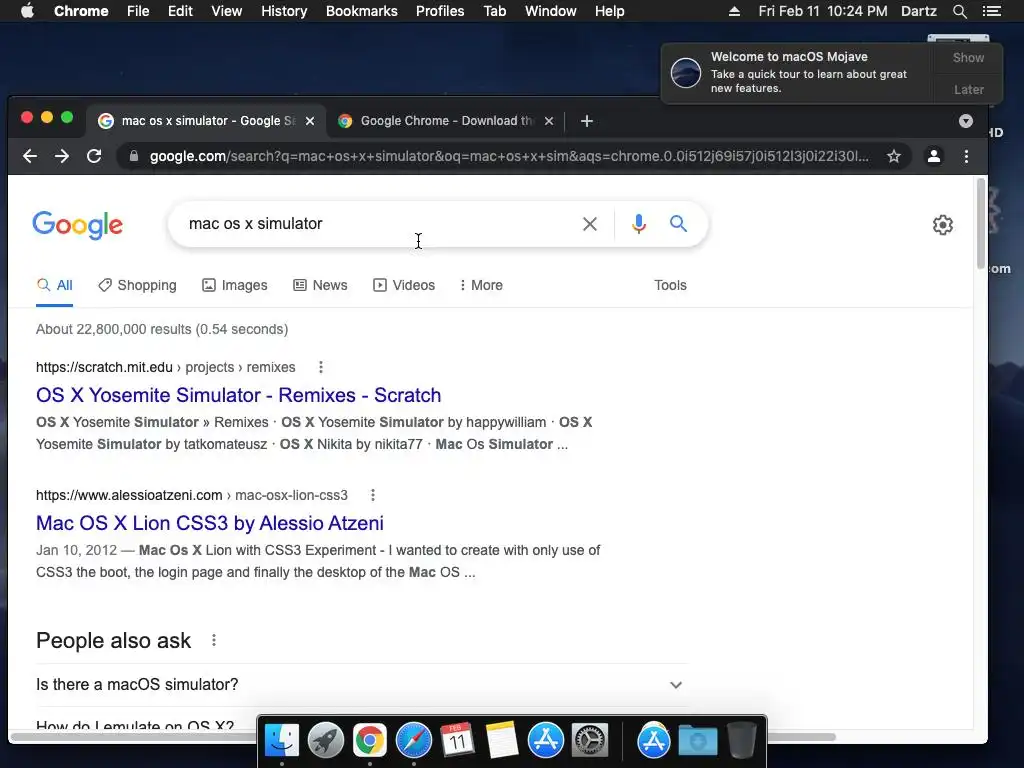The image size is (1024, 768).
Task: Open Launchpad from the Dock
Action: [326, 741]
